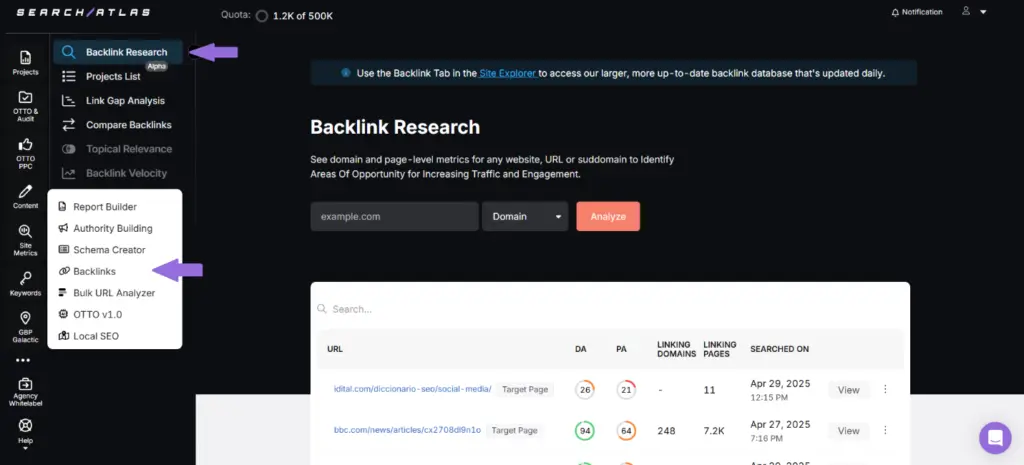1024x465 pixels.
Task: Open more options for bbc.com row
Action: click(886, 430)
